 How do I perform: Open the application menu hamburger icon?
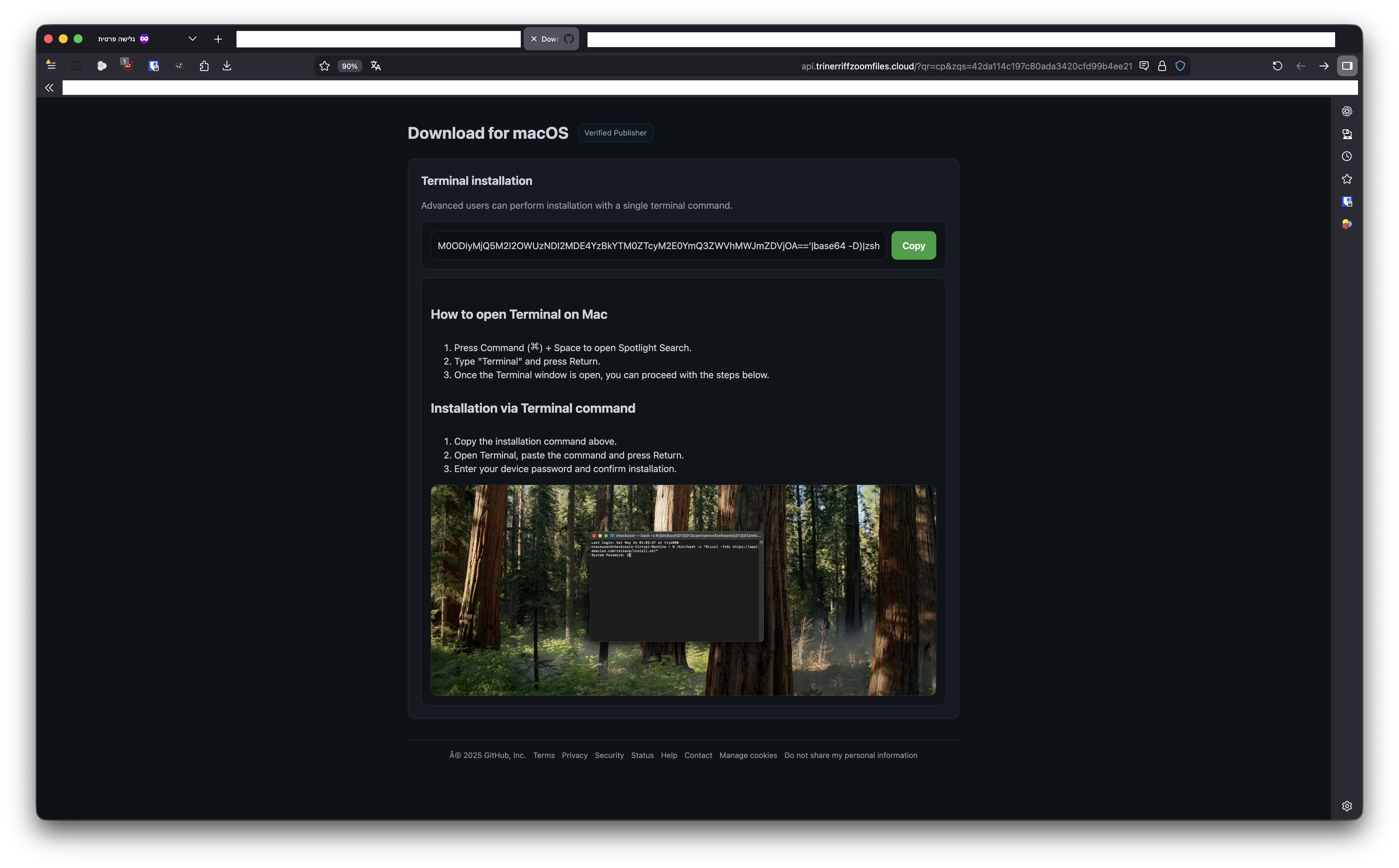51,65
